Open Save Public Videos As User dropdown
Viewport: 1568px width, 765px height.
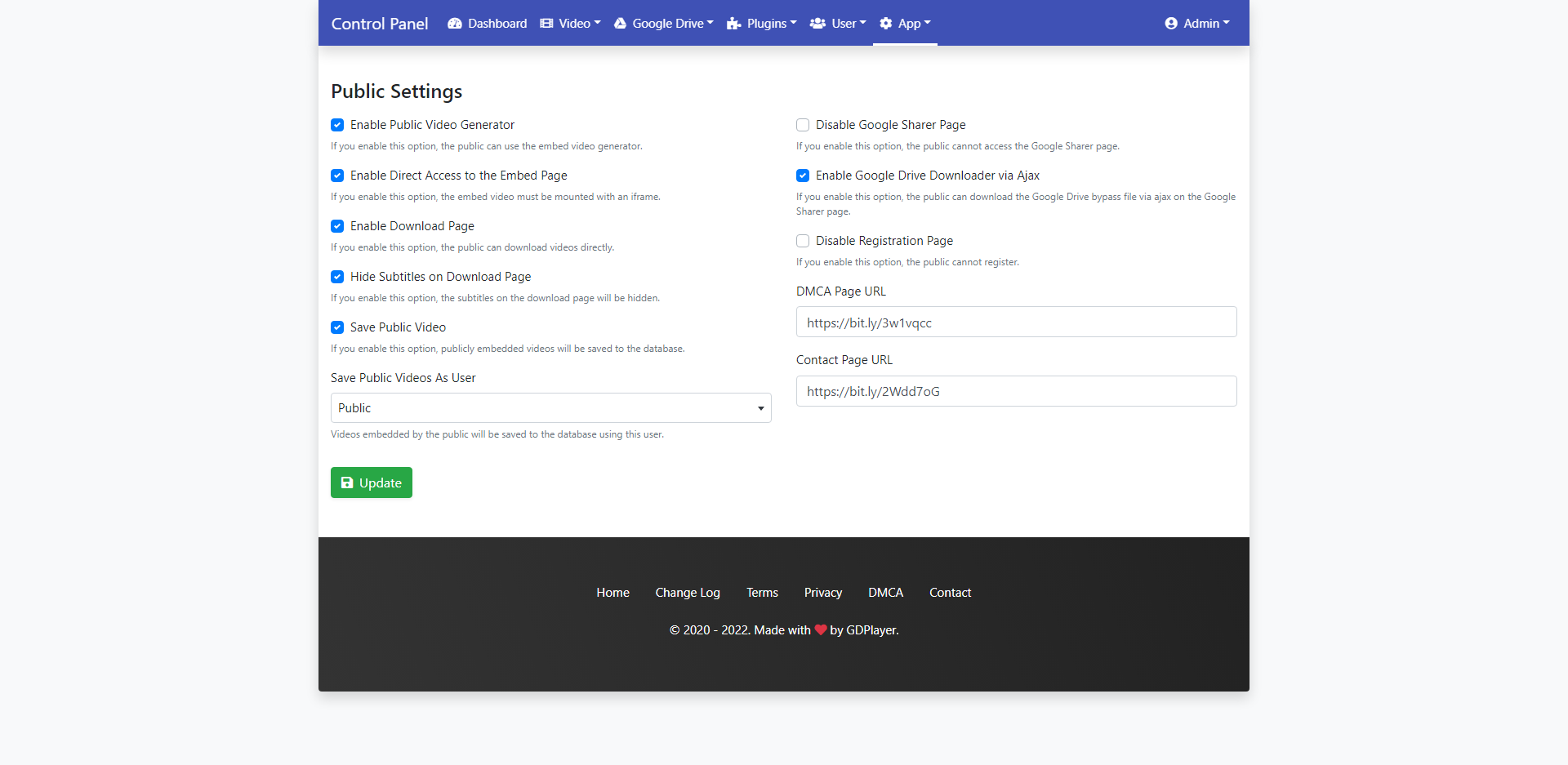pos(551,408)
